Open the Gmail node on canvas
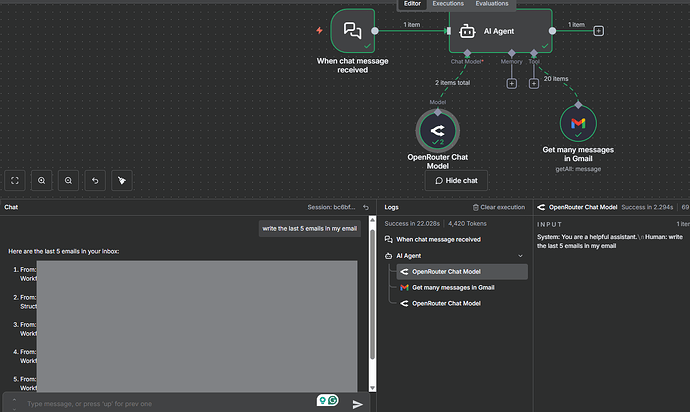690x412 pixels. (x=577, y=123)
